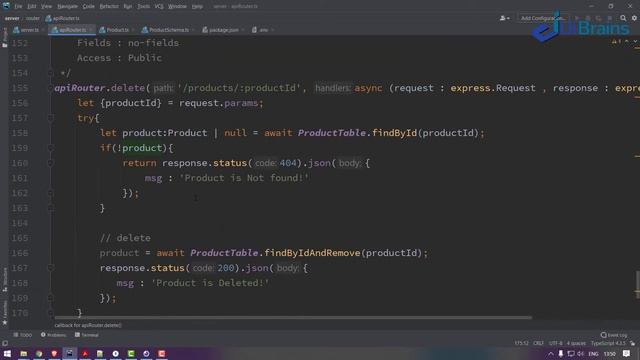This screenshot has height=360, width=640.
Task: Click the ENG language indicator in tray
Action: point(593,354)
